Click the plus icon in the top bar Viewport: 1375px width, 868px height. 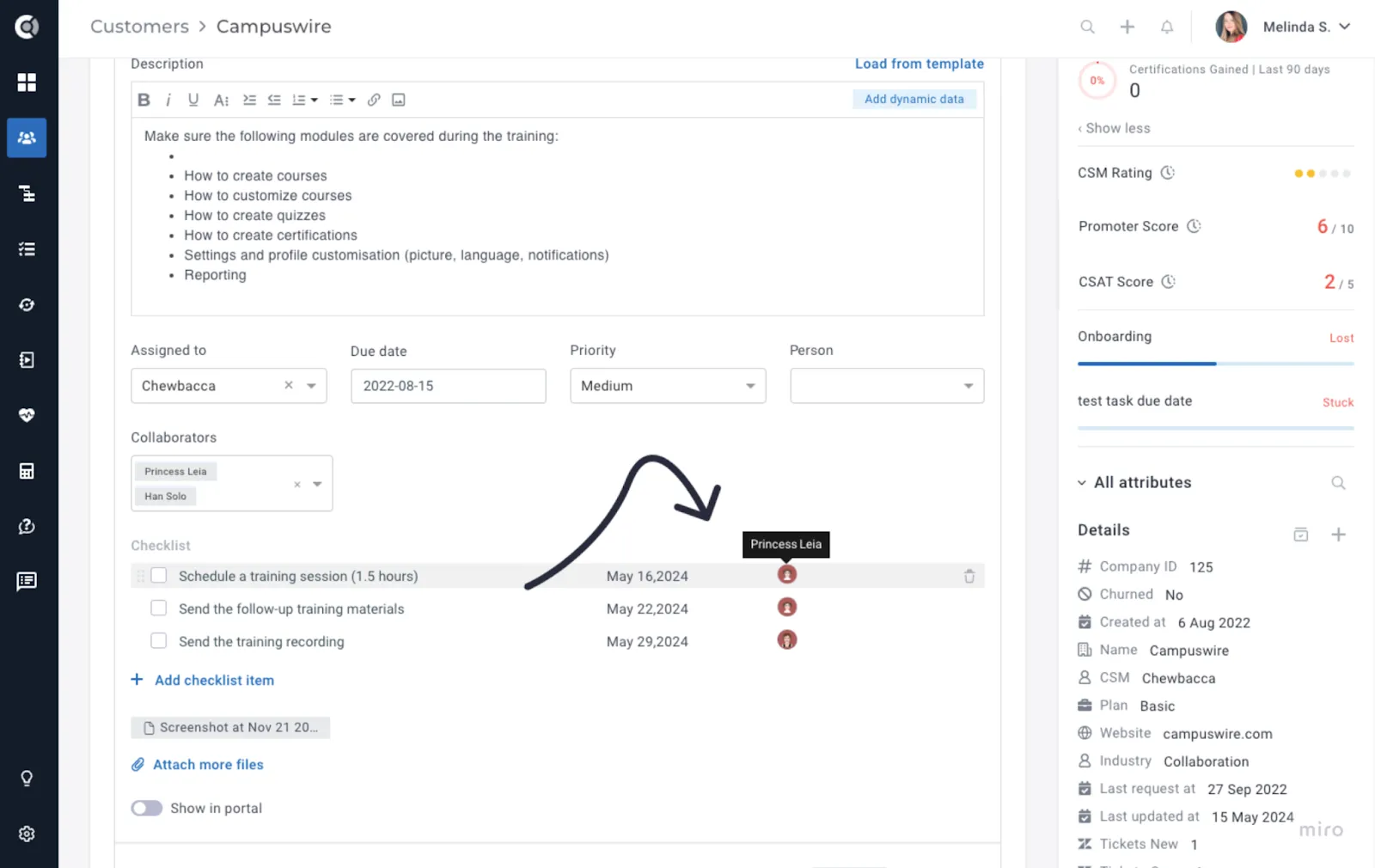1127,27
